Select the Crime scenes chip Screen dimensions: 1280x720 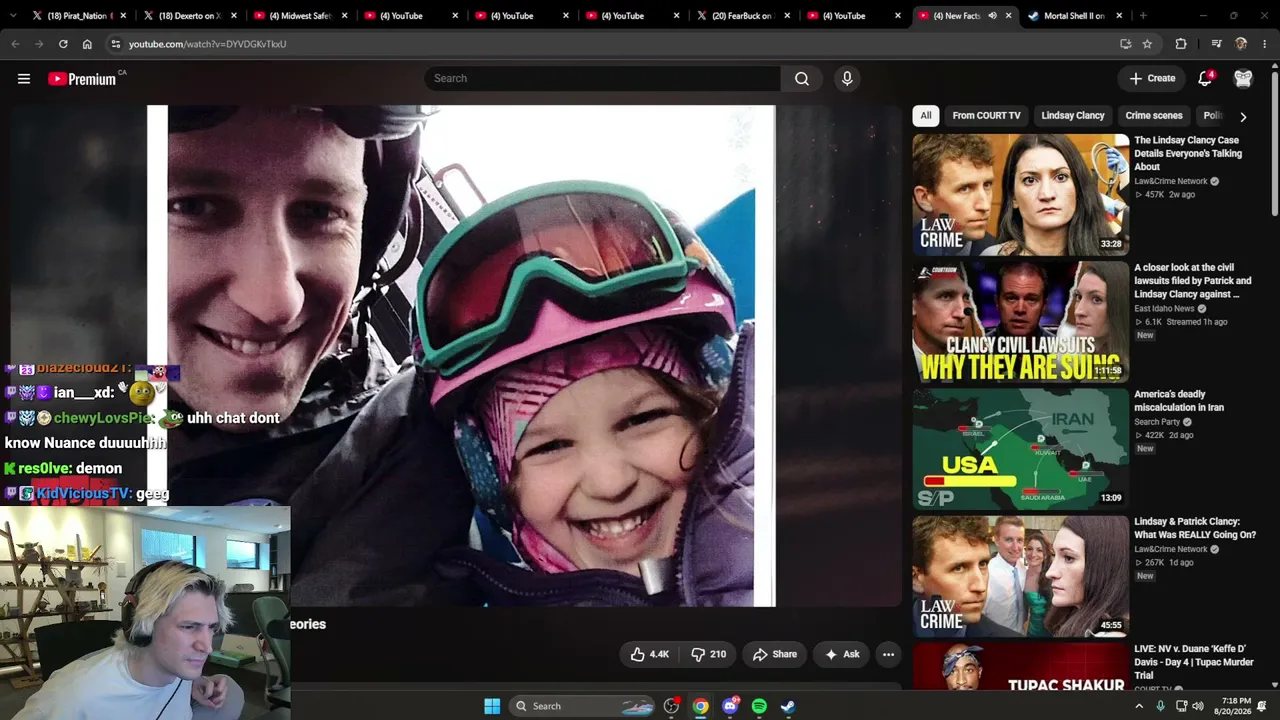click(1154, 116)
